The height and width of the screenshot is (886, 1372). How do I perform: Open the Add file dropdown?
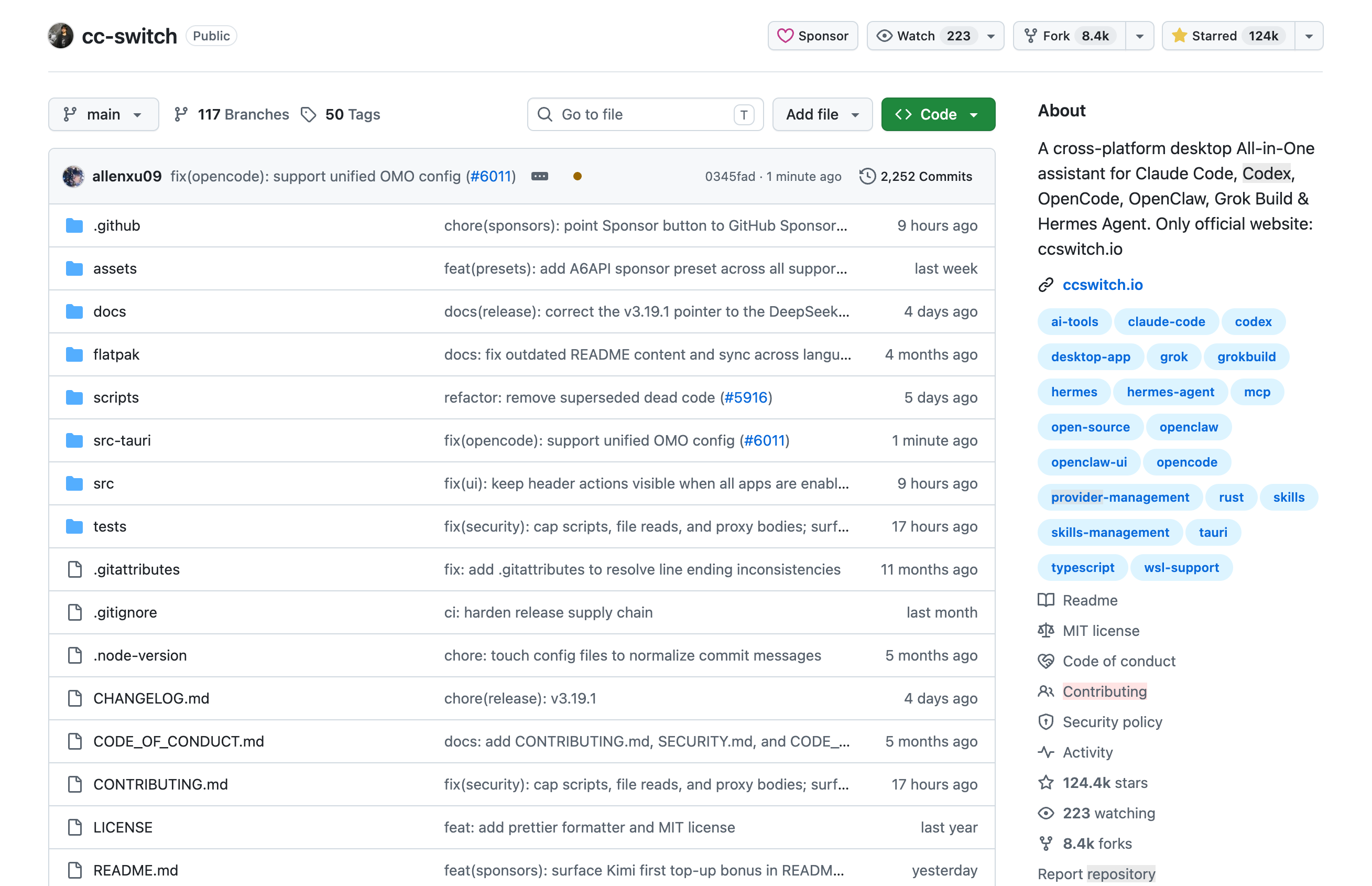coord(822,114)
